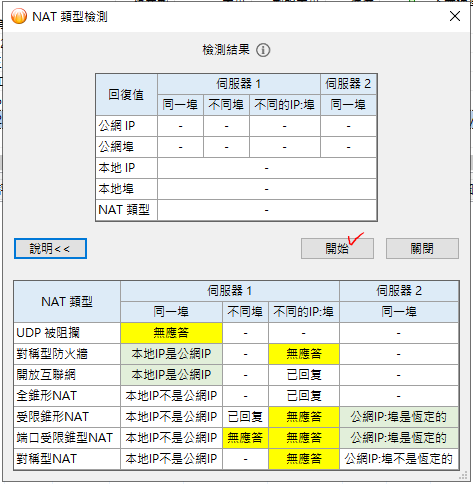The width and height of the screenshot is (473, 484).
Task: Select the NAT 類型 result row
Action: (x=236, y=210)
